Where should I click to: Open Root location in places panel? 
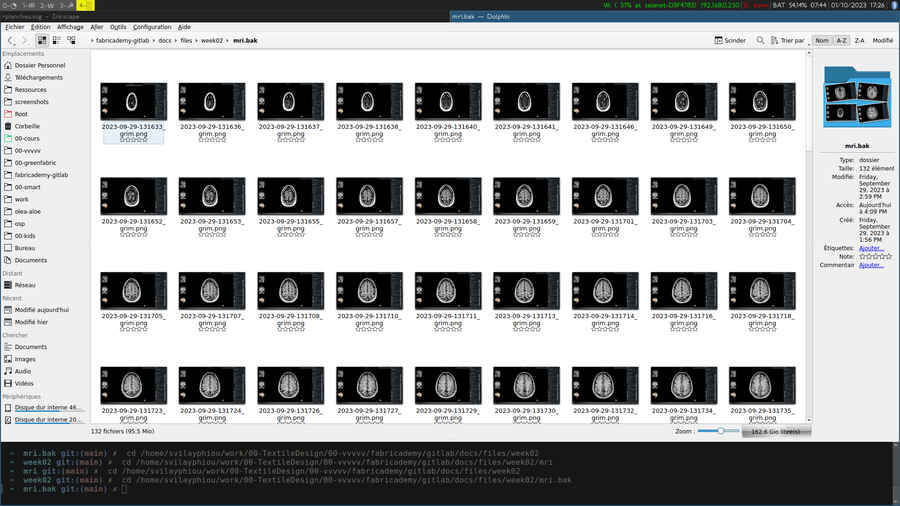coord(21,114)
